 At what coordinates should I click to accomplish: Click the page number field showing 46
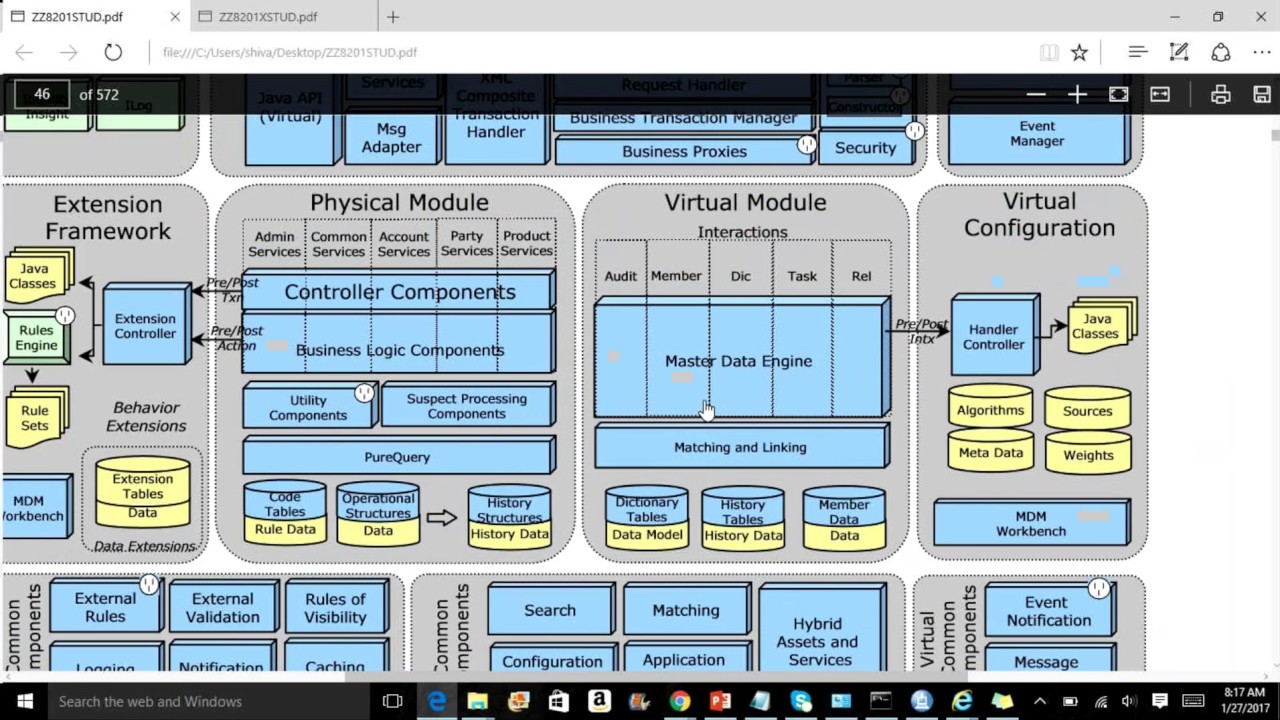coord(41,94)
